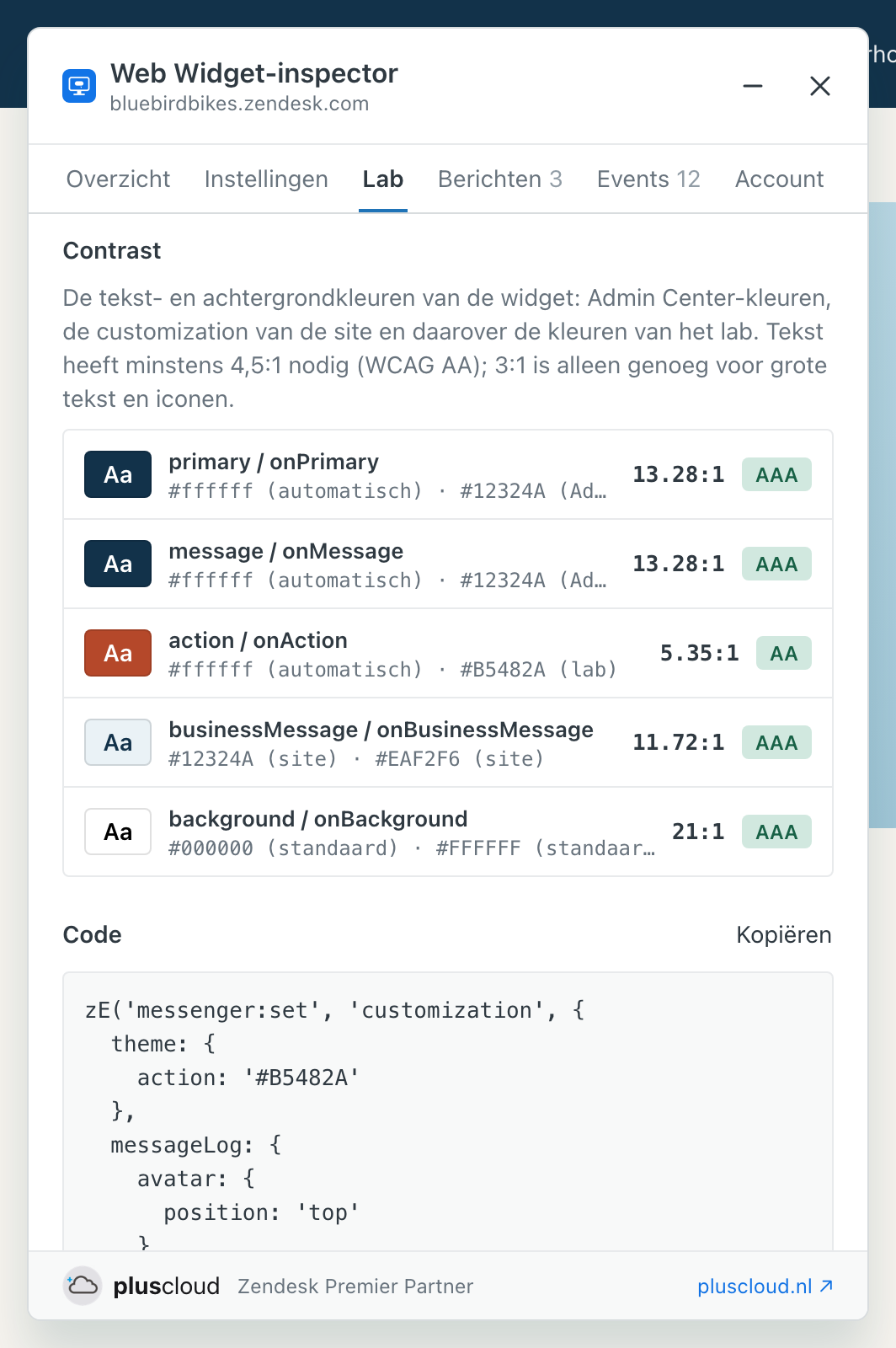Viewport: 896px width, 1348px height.
Task: Open the Berichten tab
Action: [x=500, y=179]
